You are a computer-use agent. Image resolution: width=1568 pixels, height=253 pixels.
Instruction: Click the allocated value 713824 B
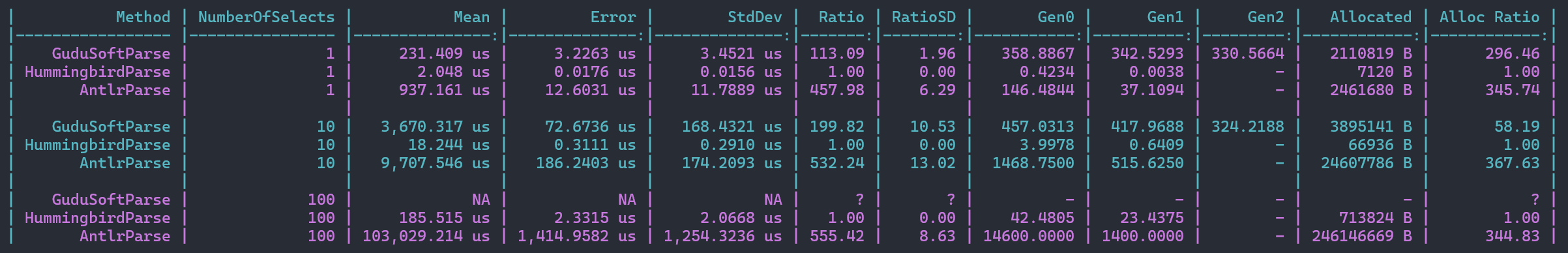click(x=1375, y=218)
